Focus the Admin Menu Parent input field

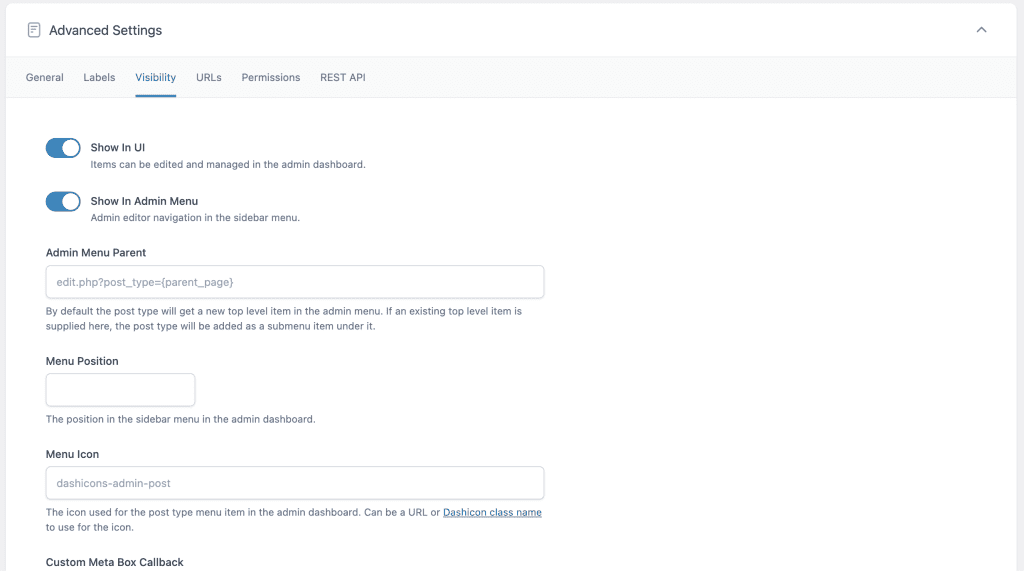pyautogui.click(x=295, y=282)
